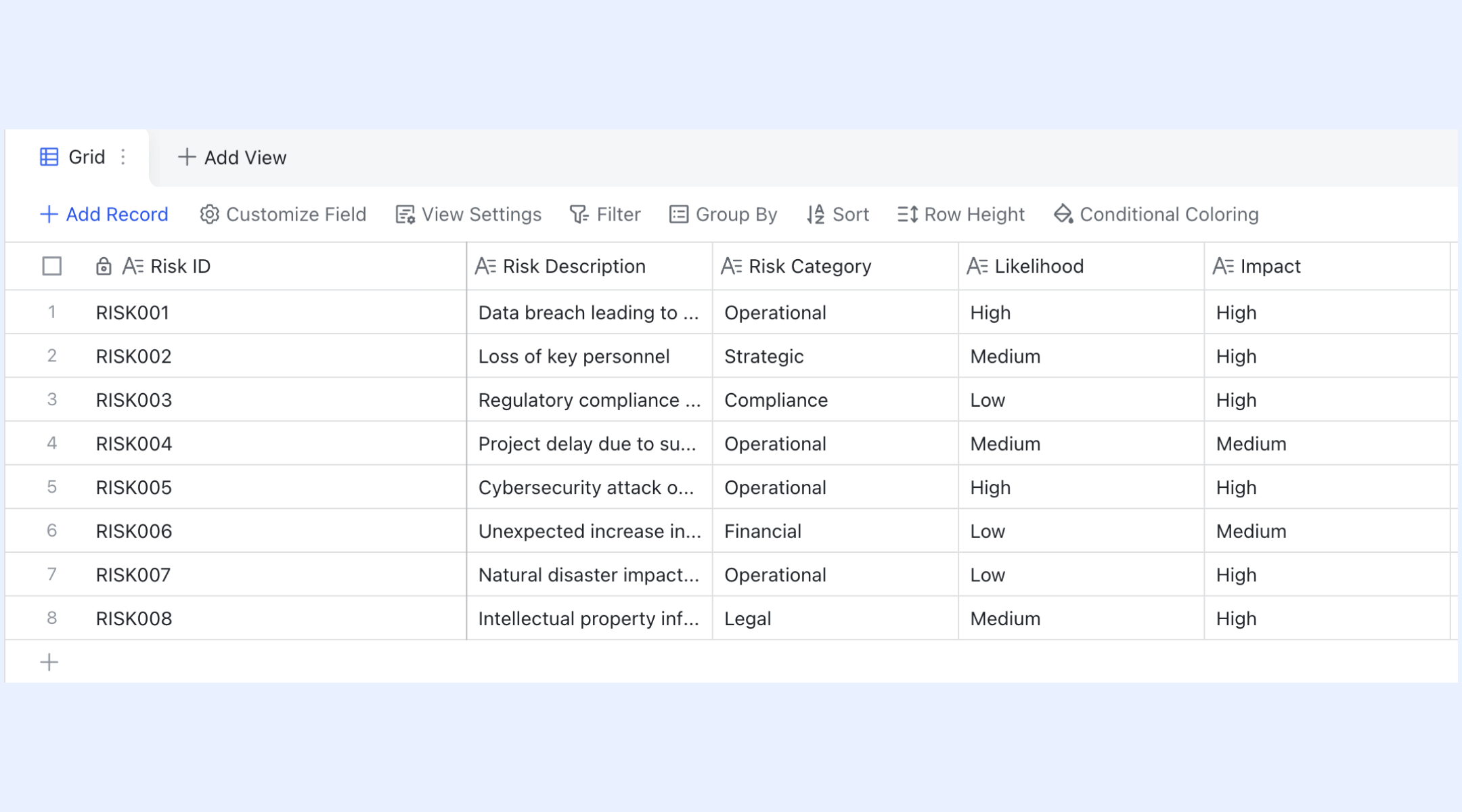Open Customize Field

tap(283, 215)
